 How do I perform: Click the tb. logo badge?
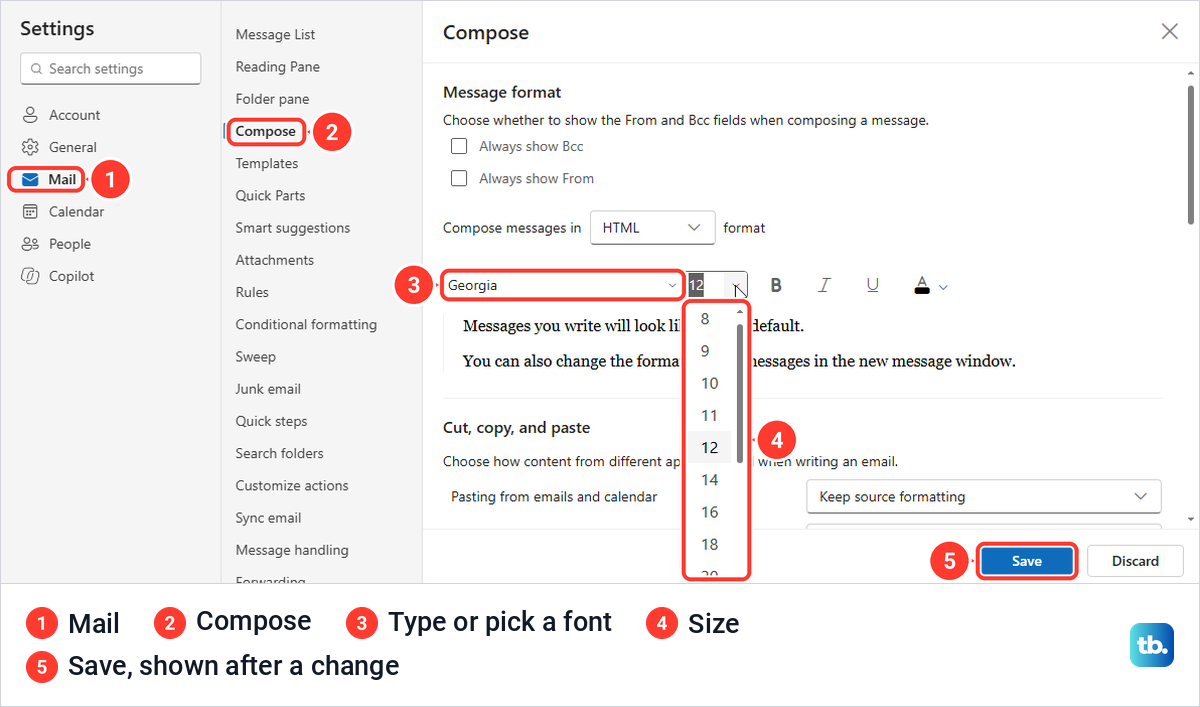tap(1152, 646)
